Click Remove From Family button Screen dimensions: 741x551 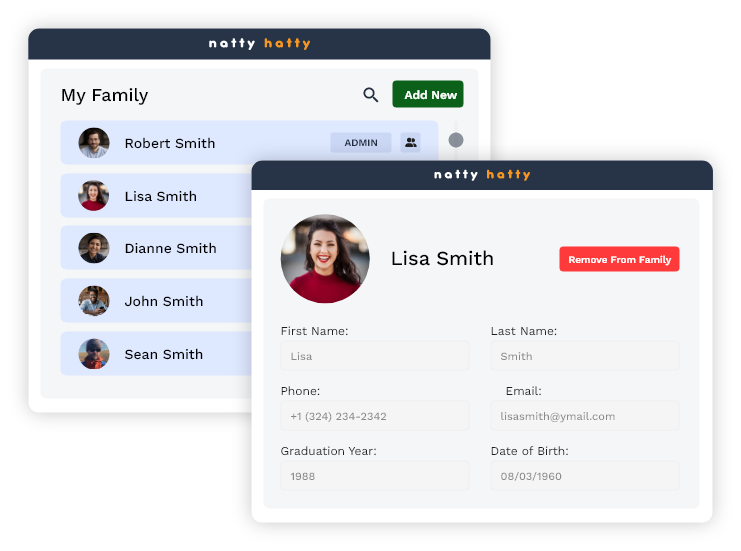click(619, 259)
